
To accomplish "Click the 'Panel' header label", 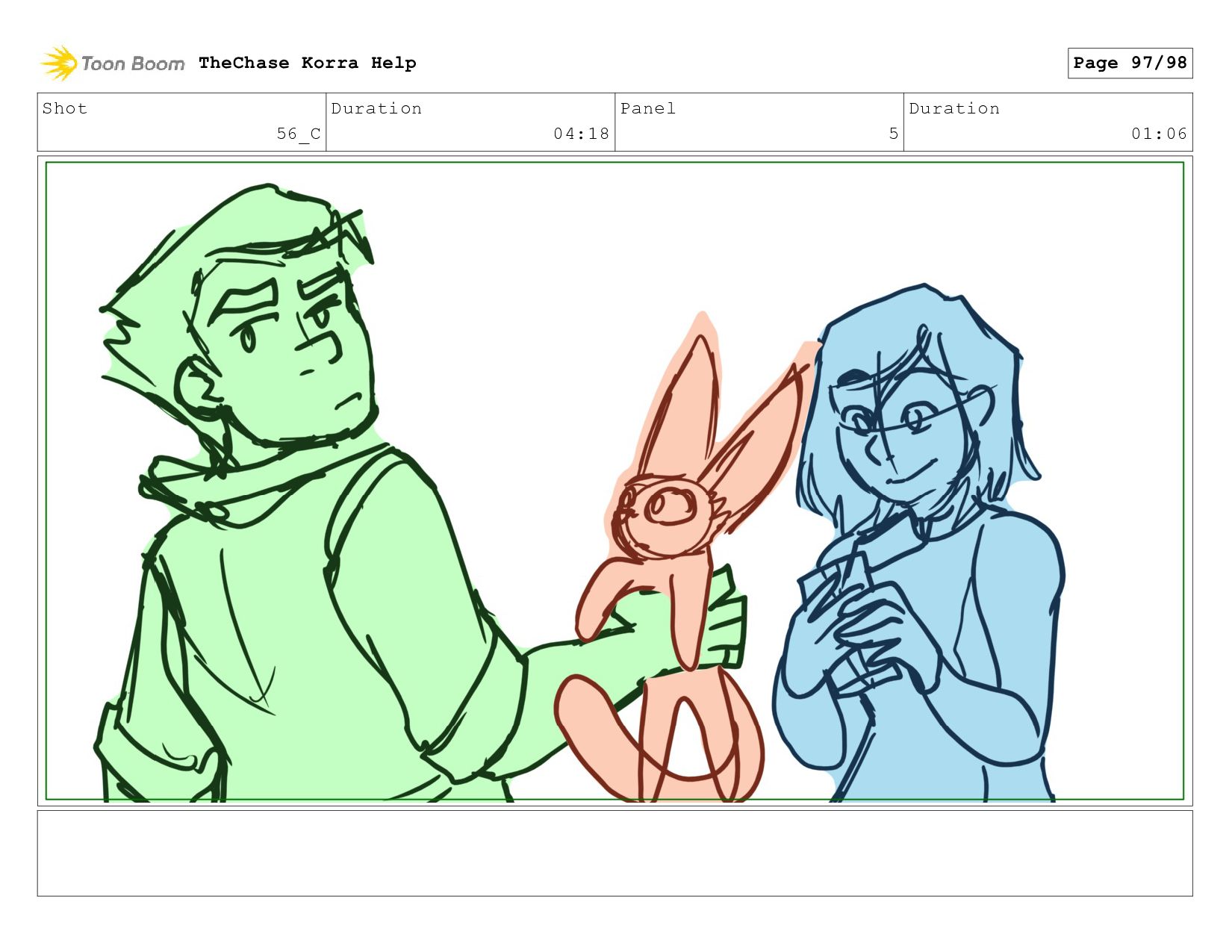I will 648,108.
